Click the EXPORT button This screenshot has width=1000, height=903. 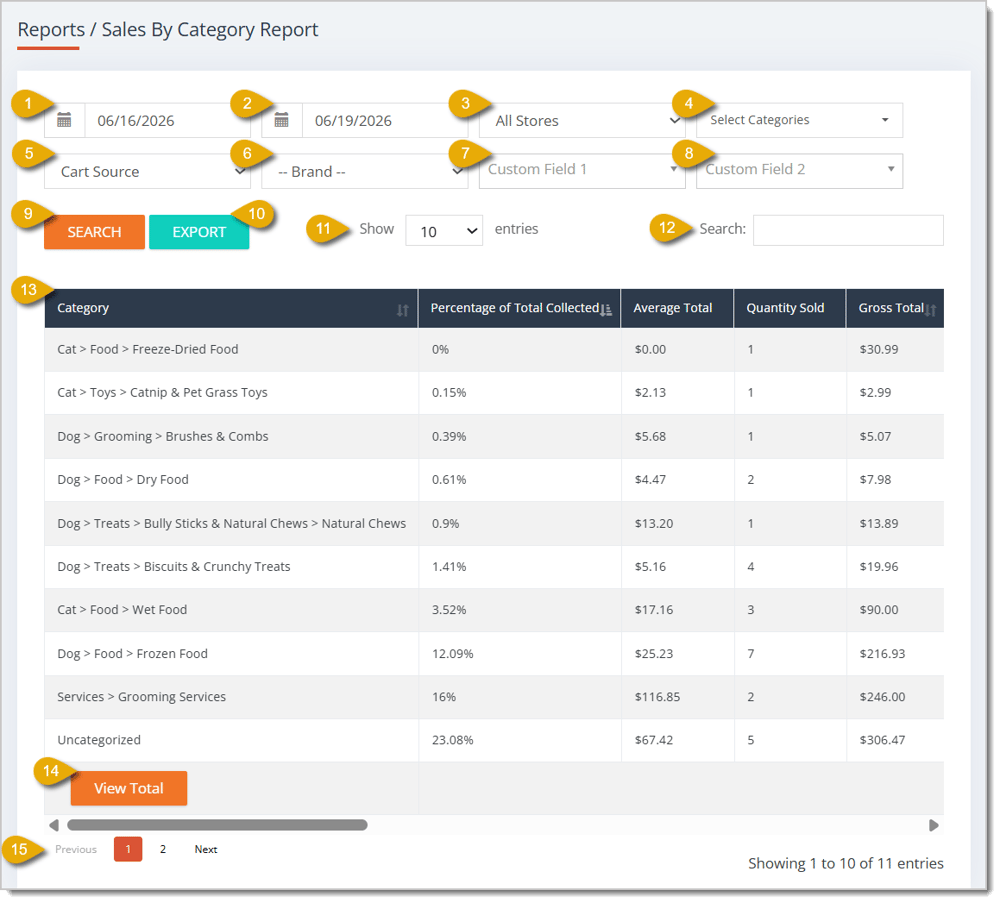tap(199, 231)
